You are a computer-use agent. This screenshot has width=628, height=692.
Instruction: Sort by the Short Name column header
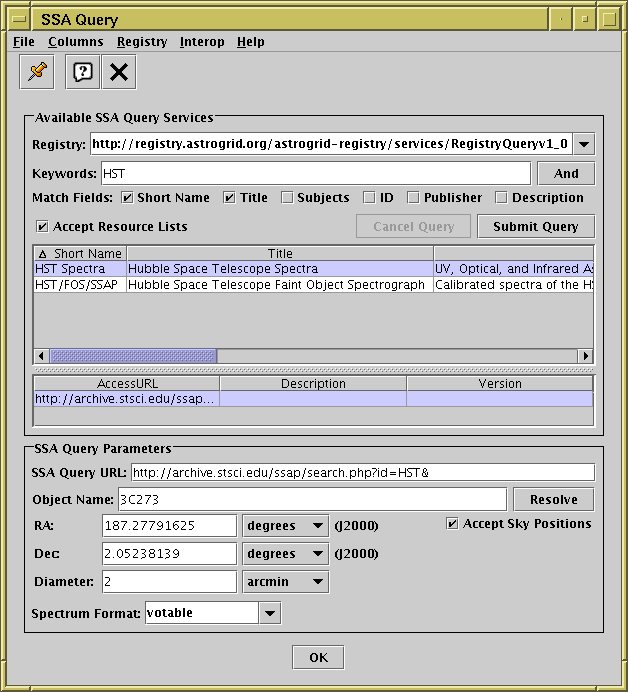80,254
